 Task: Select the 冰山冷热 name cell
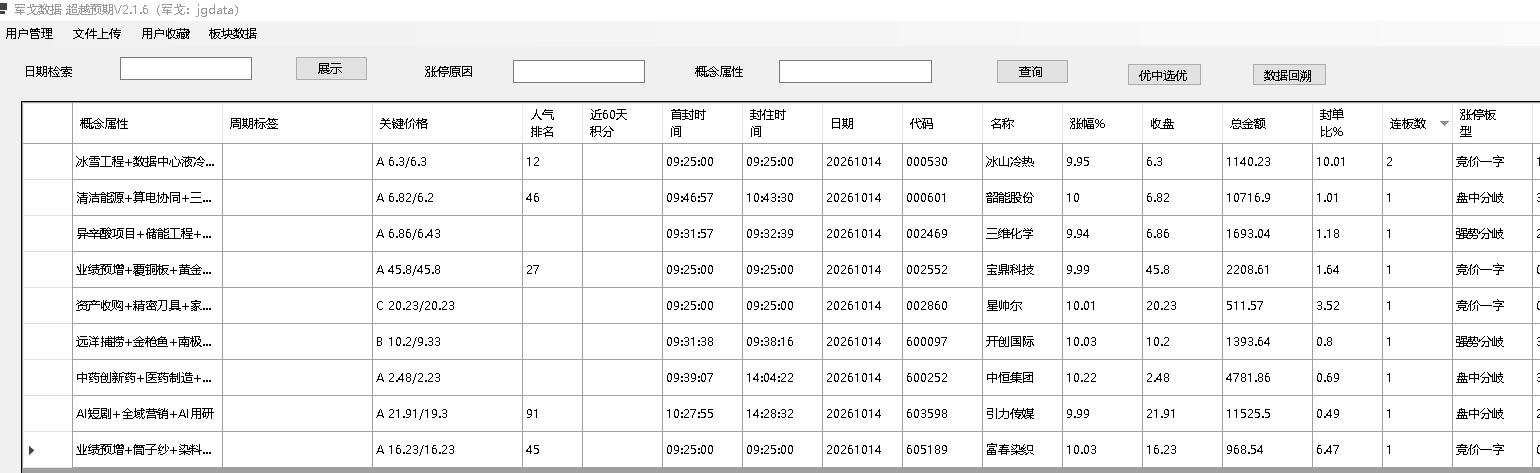[1022, 161]
